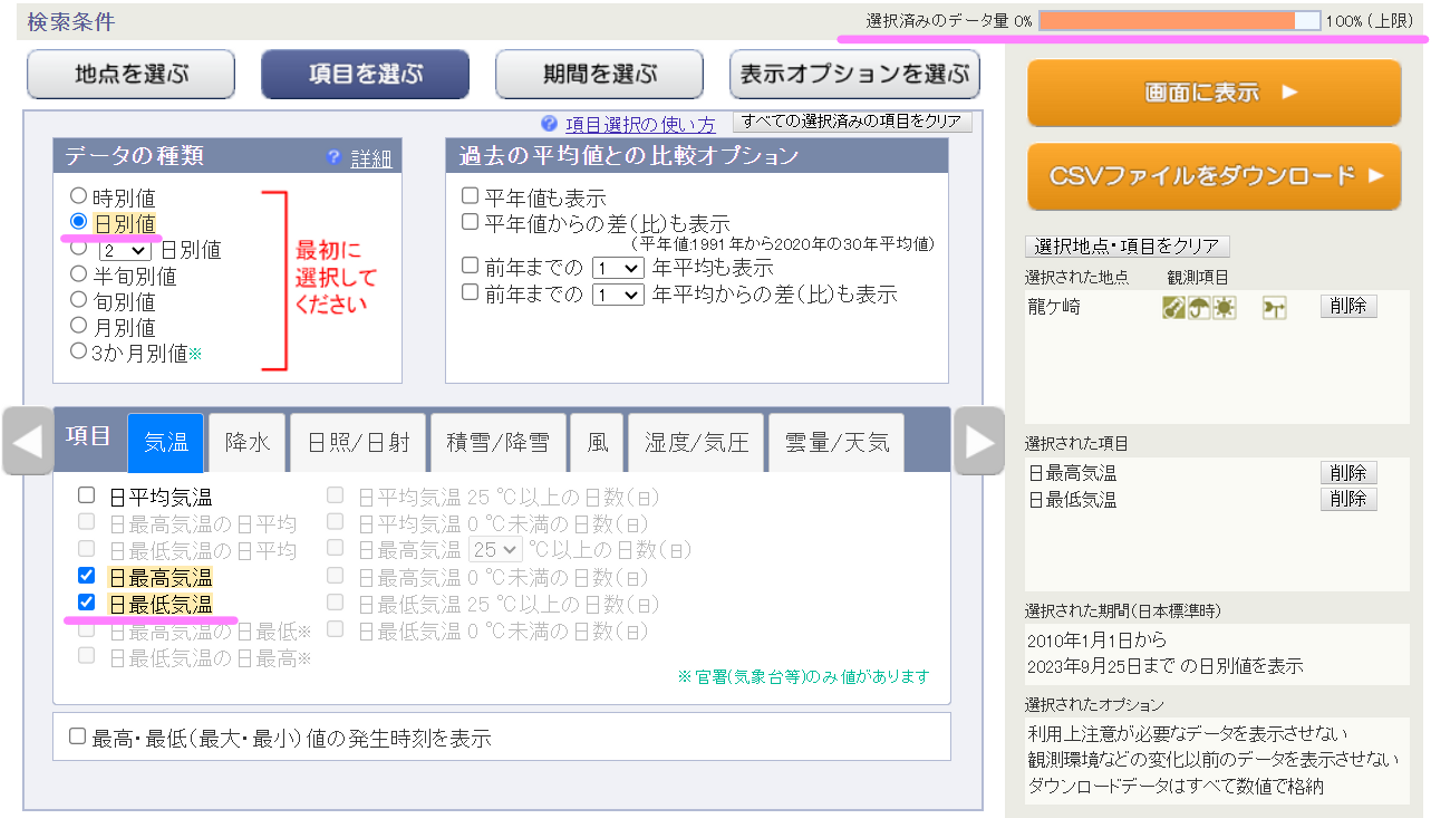This screenshot has height=818, width=1440.
Task: Enable the 平年値も表示 checkbox
Action: 470,197
